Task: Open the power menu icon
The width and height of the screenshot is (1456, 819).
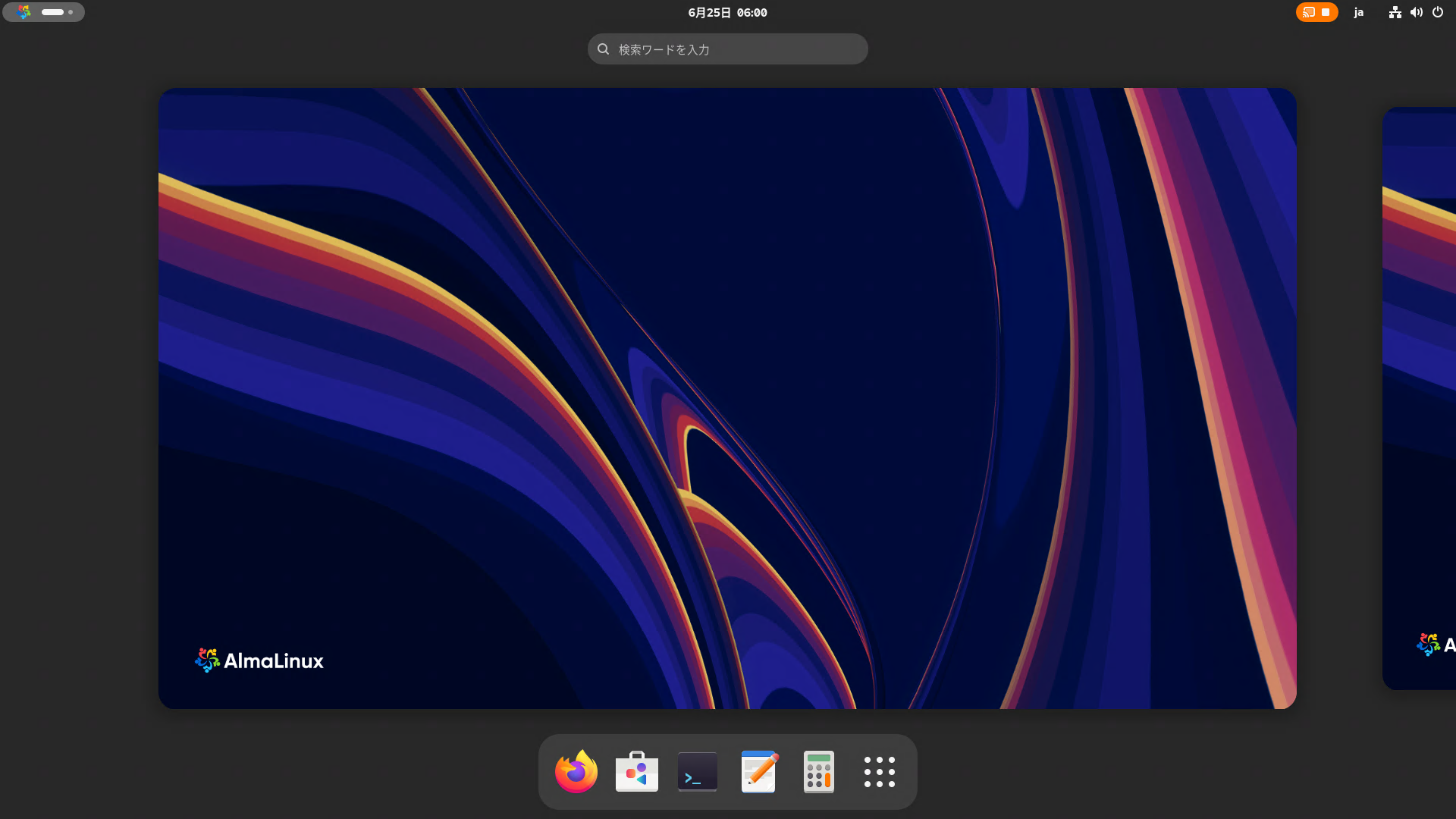Action: [x=1438, y=12]
